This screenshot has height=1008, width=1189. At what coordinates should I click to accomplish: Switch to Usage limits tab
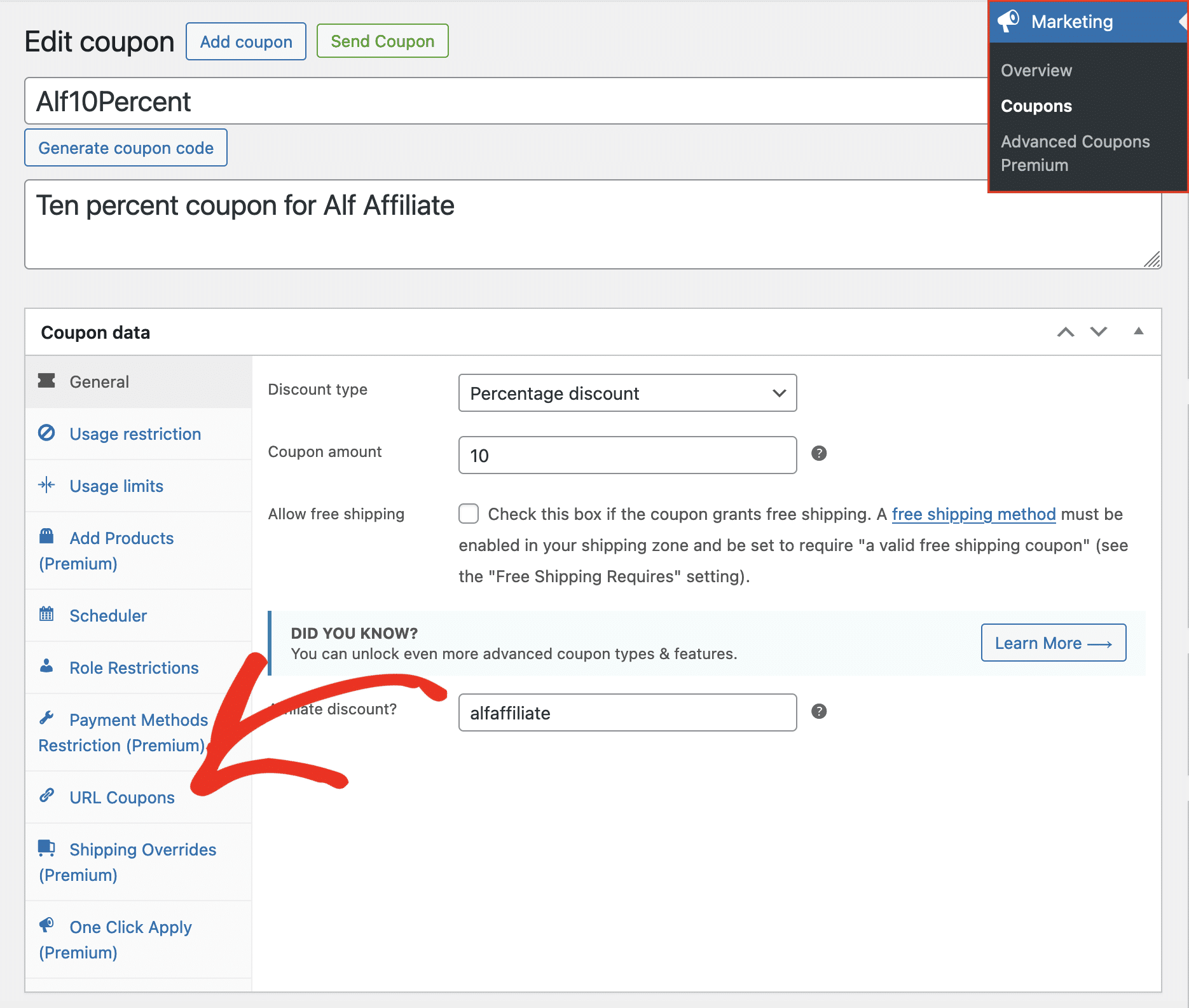click(139, 486)
